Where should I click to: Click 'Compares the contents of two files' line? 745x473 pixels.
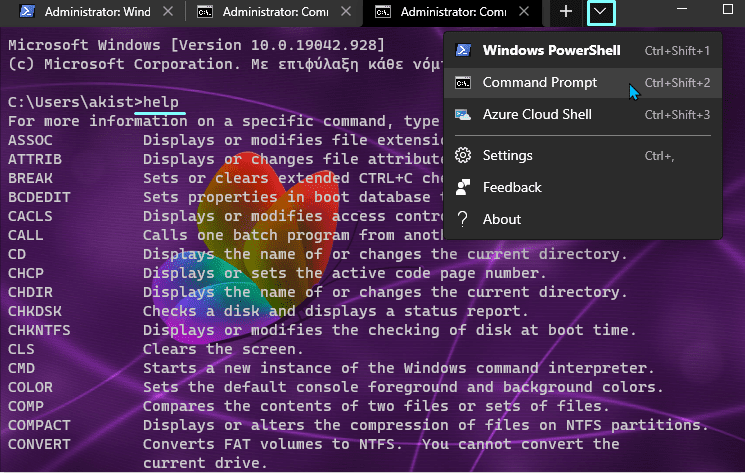click(376, 406)
